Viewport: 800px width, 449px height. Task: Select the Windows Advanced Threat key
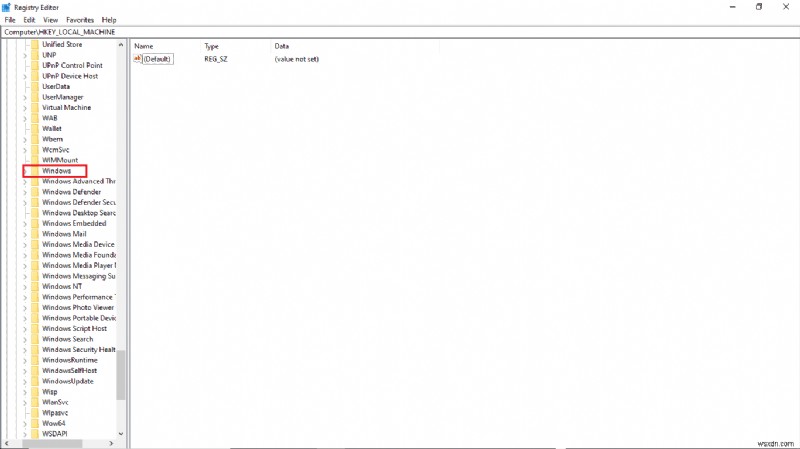[79, 181]
